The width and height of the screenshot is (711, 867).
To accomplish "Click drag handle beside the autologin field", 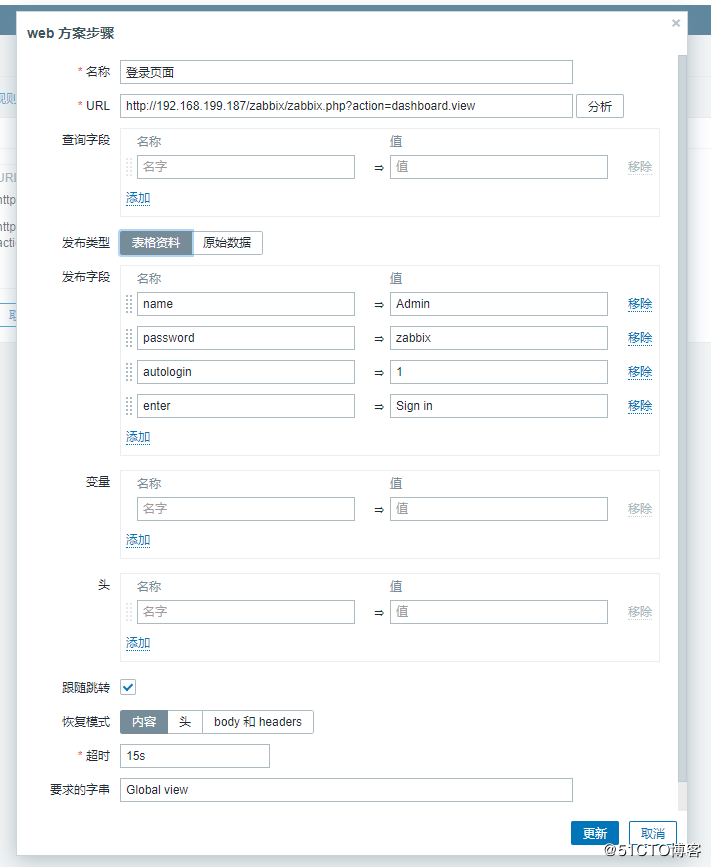I will click(x=129, y=372).
